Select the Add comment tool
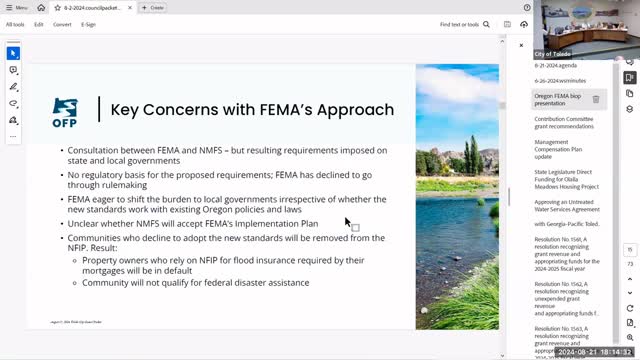 point(13,70)
